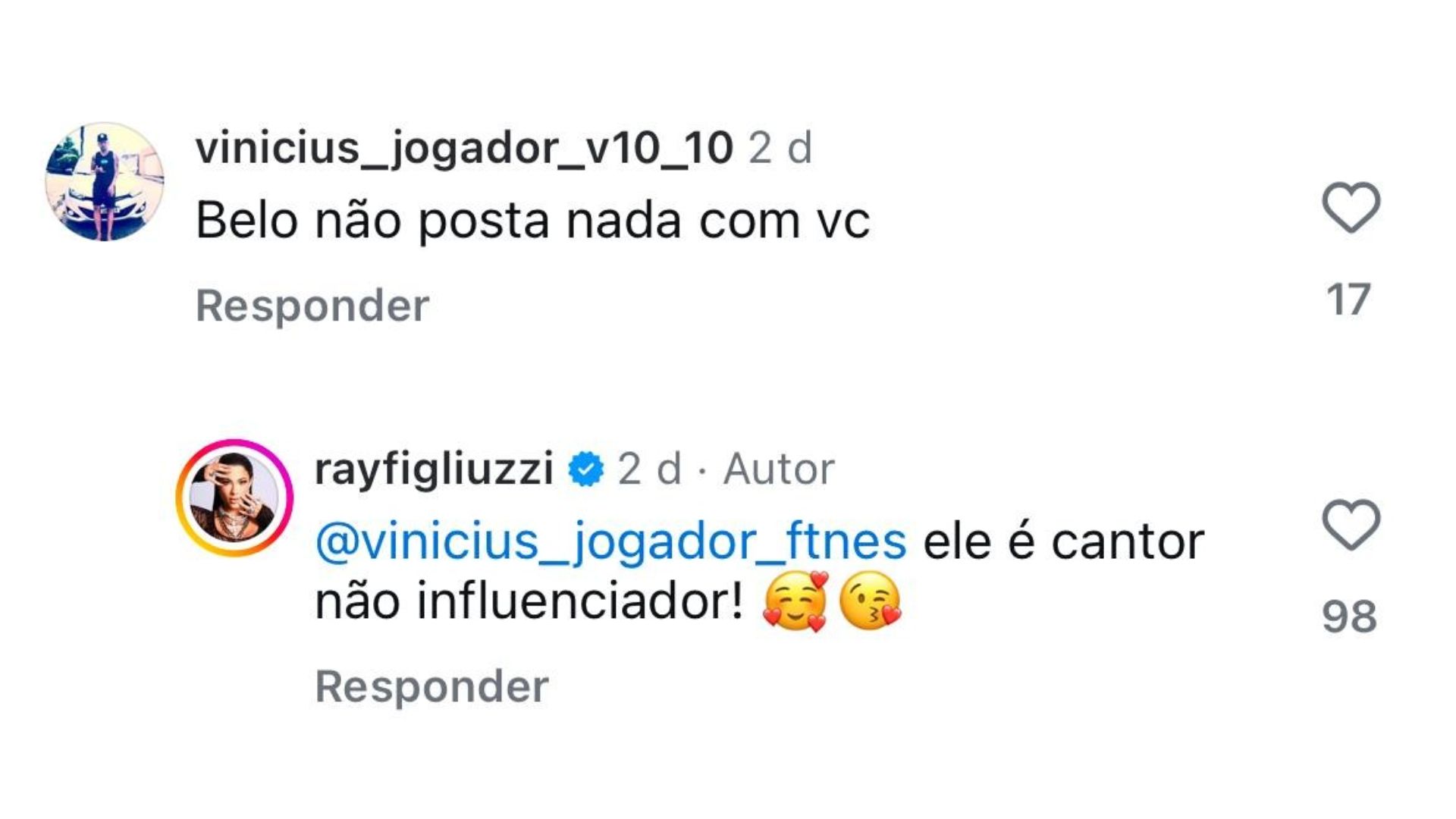Click the "Autor" label on the reply
The width and height of the screenshot is (1456, 819).
point(779,469)
